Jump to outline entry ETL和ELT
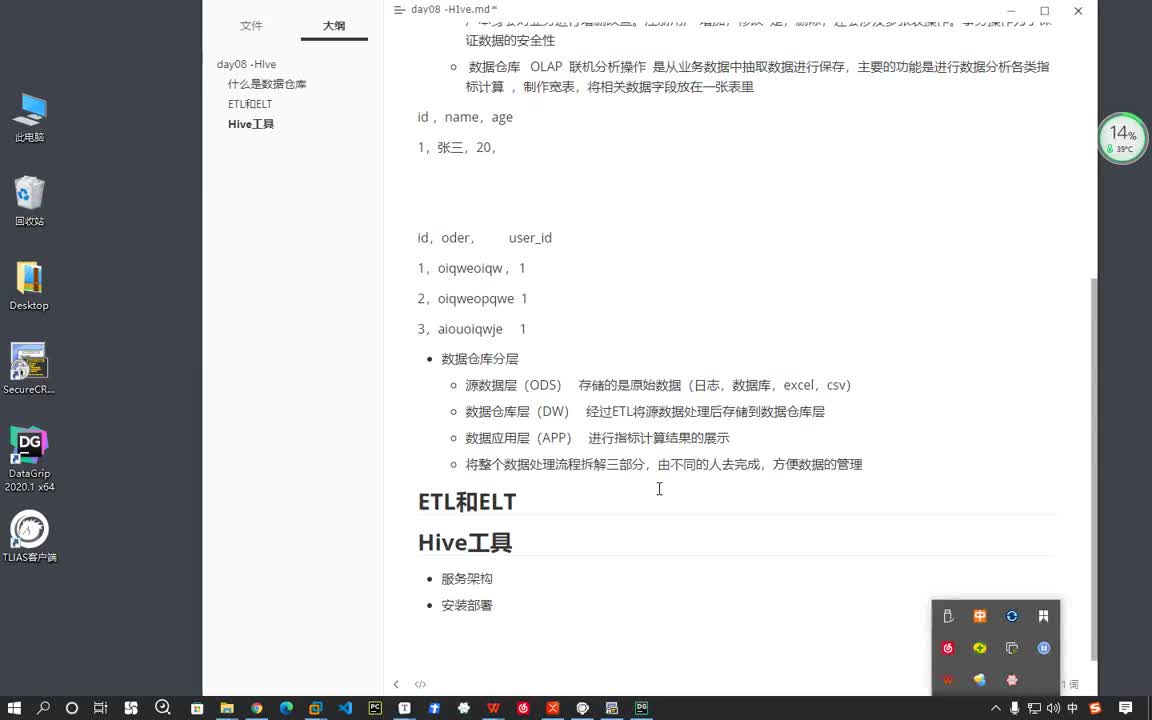The image size is (1152, 720). coord(250,104)
